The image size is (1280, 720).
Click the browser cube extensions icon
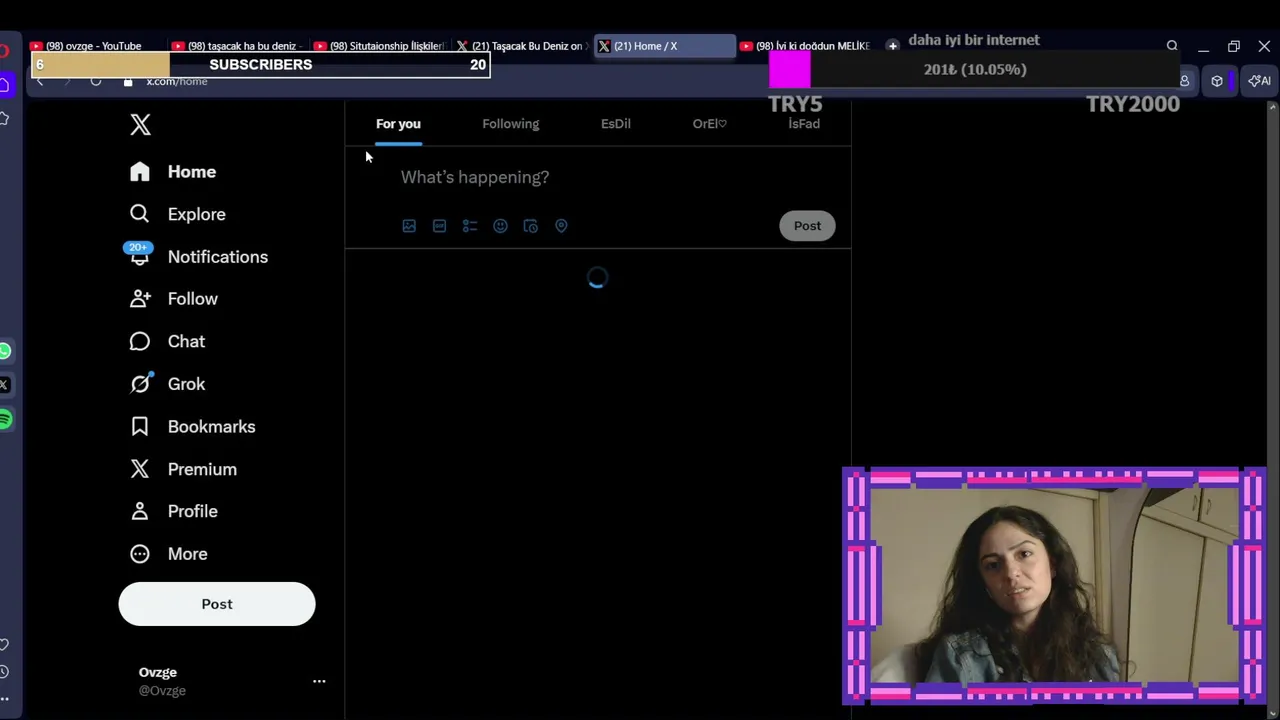click(x=1217, y=81)
